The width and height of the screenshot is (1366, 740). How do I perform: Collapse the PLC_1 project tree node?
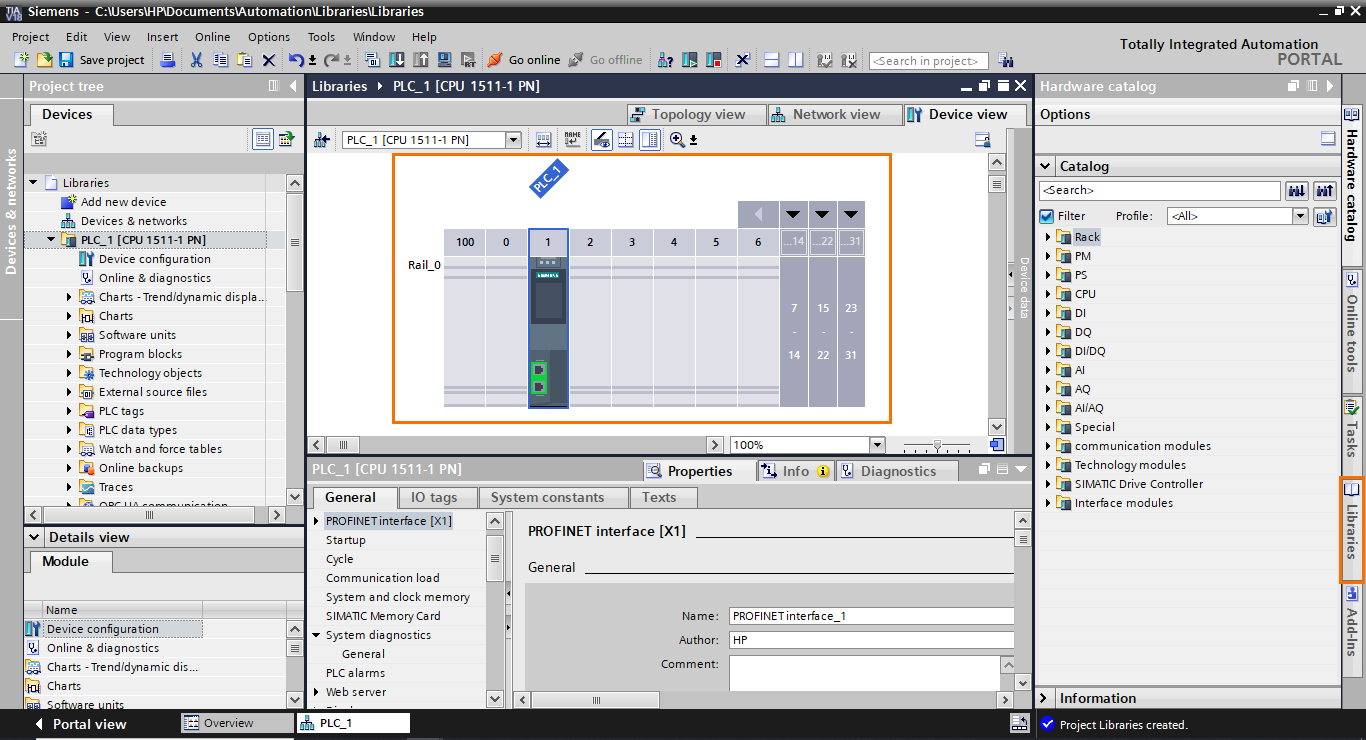[x=52, y=240]
